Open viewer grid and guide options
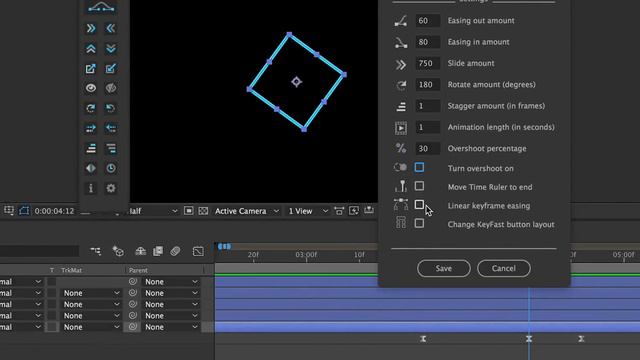Viewport: 640px width, 360px height. pyautogui.click(x=9, y=211)
